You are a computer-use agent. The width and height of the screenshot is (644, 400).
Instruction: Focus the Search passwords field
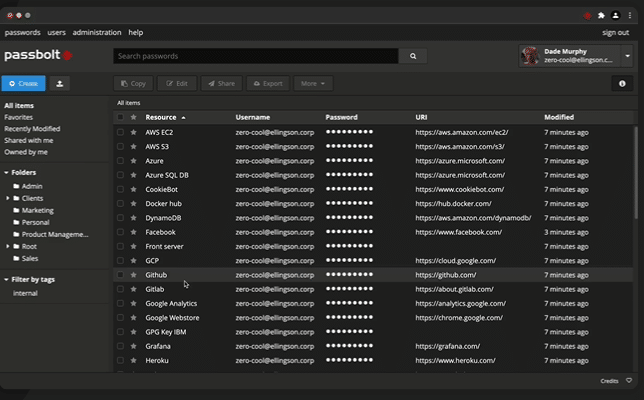click(x=256, y=56)
